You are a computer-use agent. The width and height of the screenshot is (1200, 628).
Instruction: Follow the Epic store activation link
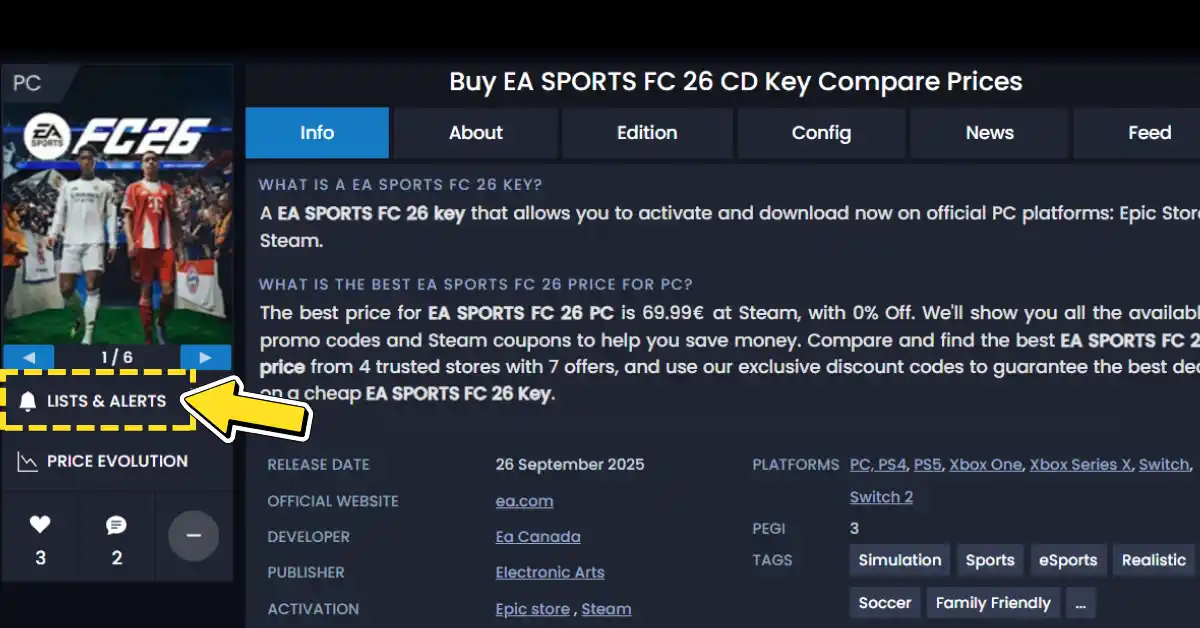pyautogui.click(x=532, y=609)
